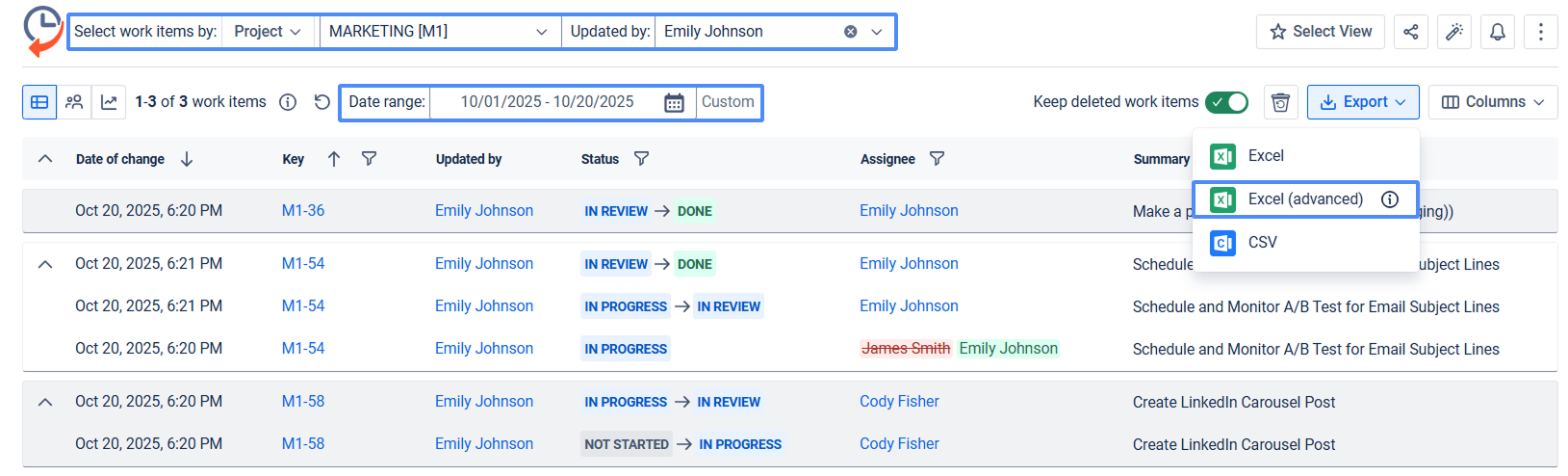Click the Select View button
Screen dimensions: 1568x476
1320,32
